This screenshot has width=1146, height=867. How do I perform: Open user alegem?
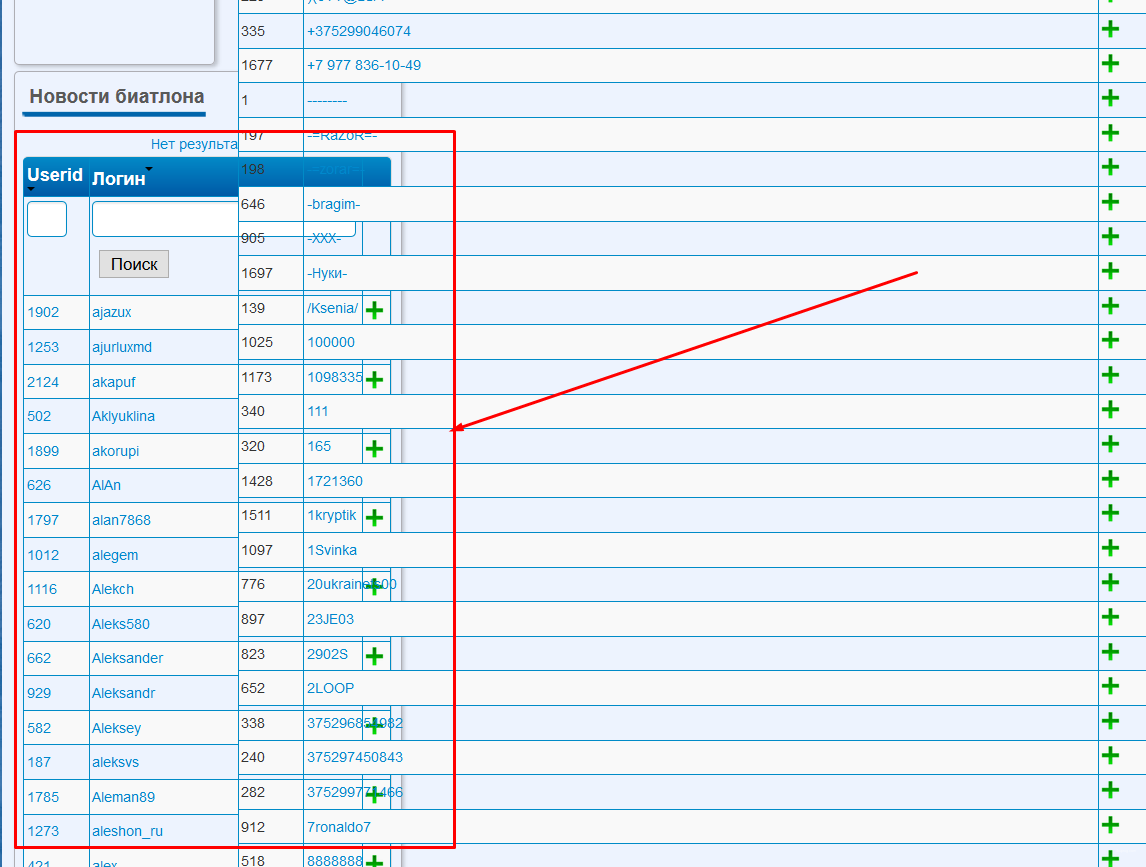pos(115,556)
